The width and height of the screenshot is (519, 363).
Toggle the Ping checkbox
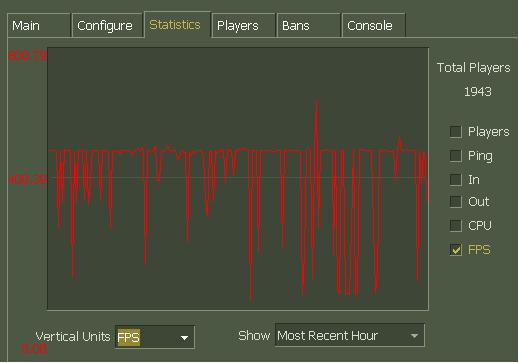pyautogui.click(x=455, y=156)
